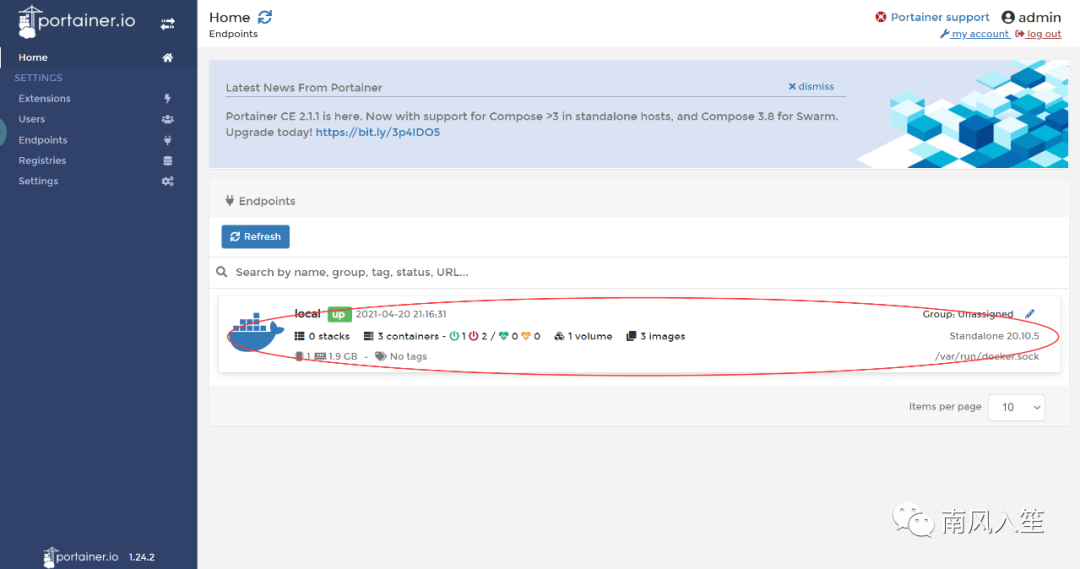Click the Home house icon in sidebar
The height and width of the screenshot is (569, 1080).
[x=167, y=58]
